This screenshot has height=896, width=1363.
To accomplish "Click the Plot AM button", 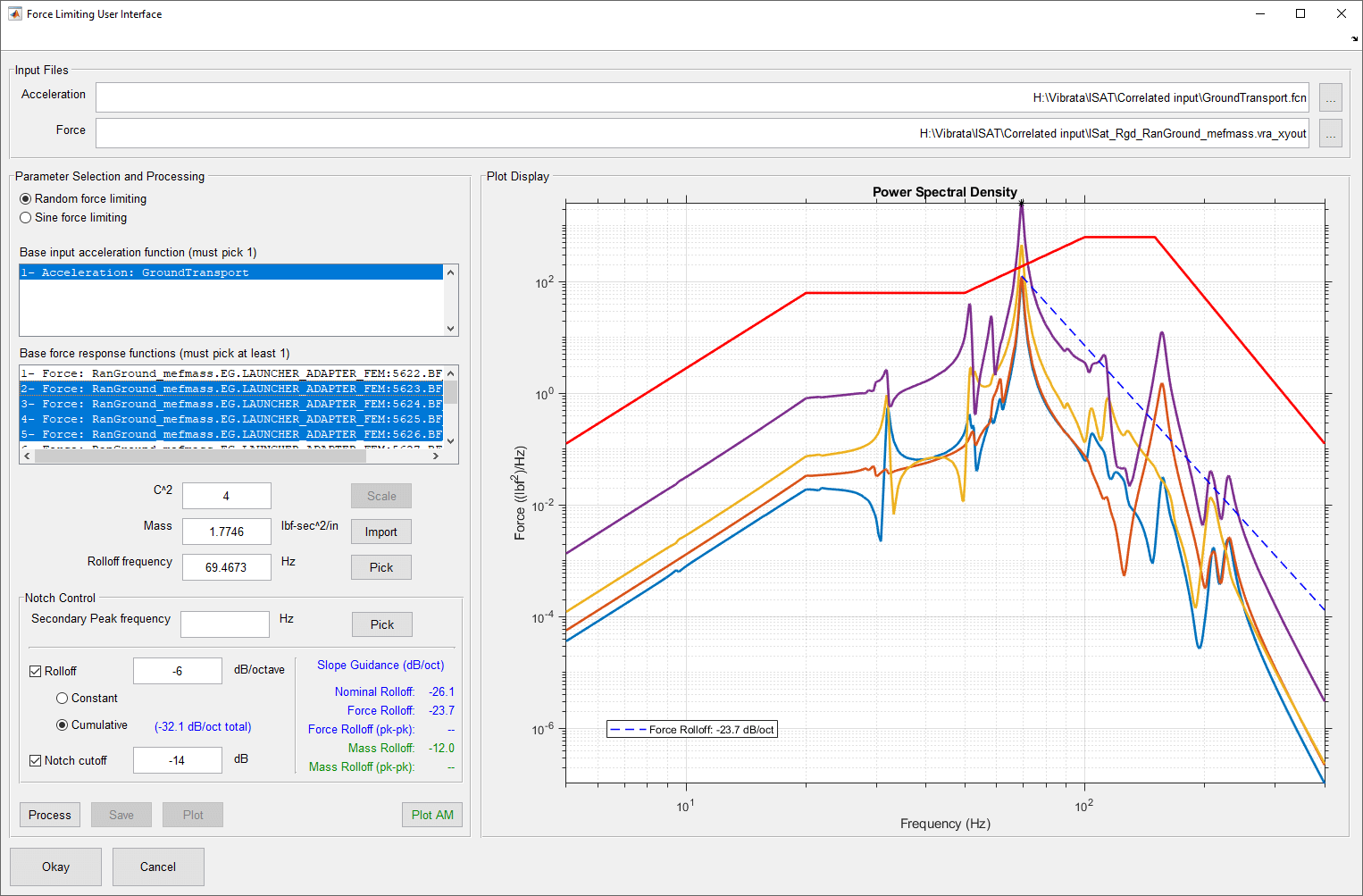I will tap(432, 815).
